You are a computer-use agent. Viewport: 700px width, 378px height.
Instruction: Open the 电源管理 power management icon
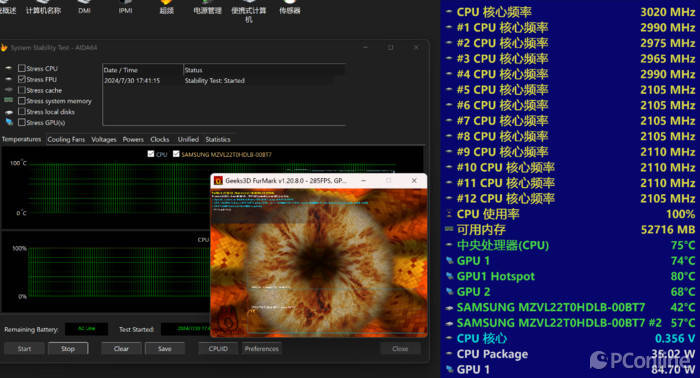[x=207, y=6]
